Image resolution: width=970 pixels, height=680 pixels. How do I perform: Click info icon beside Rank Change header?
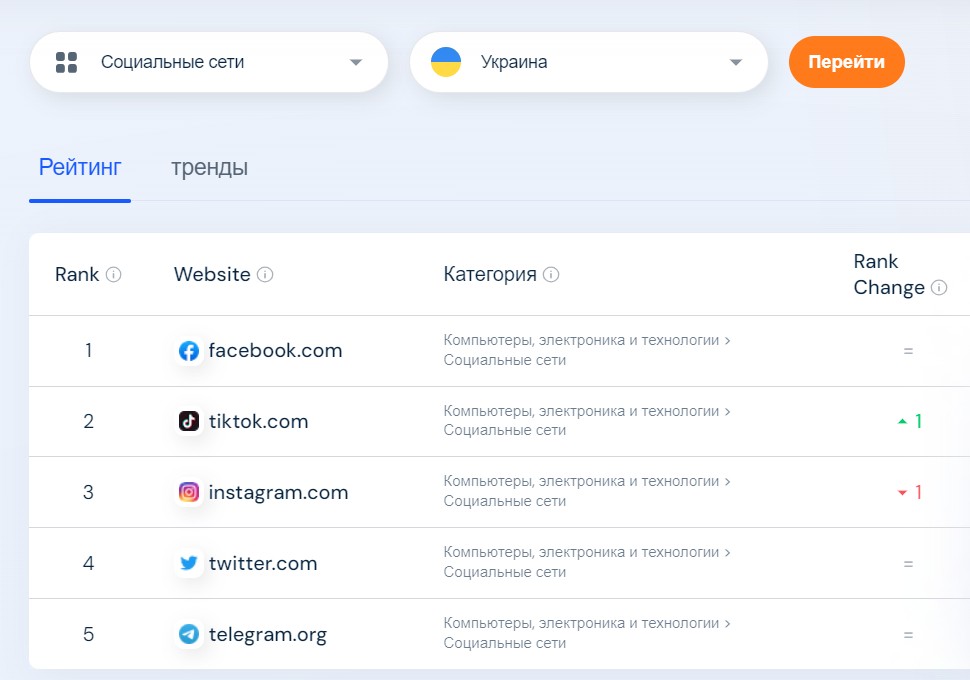coord(939,288)
